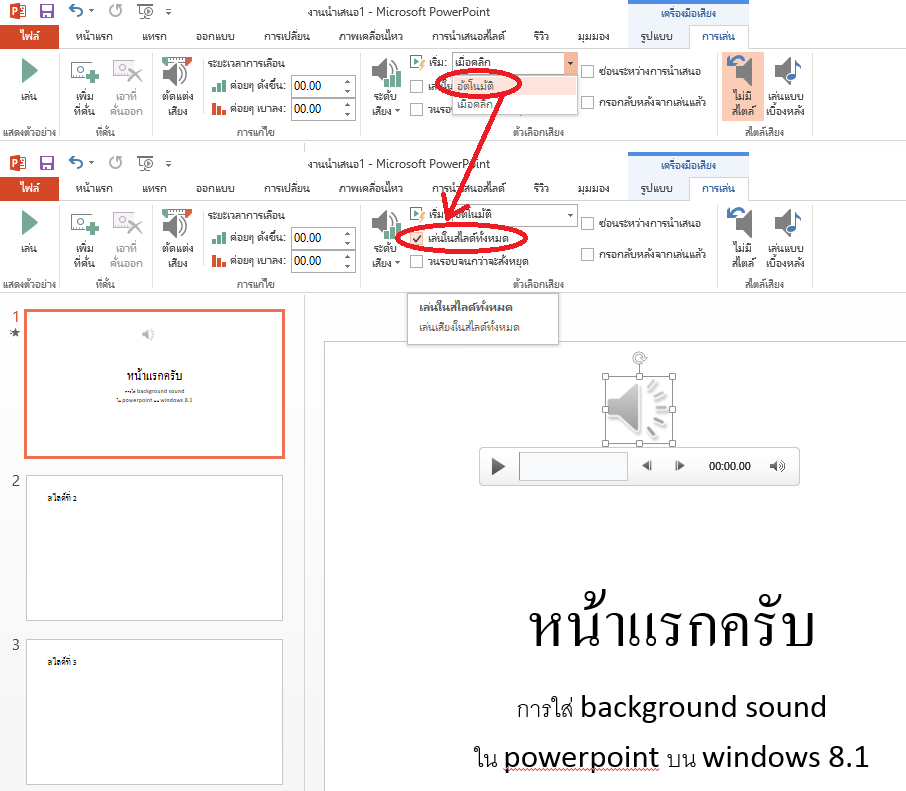Image resolution: width=906 pixels, height=791 pixels.
Task: Click เล่นแบบเบื้องหลัง play in background, upper ribbon
Action: (x=786, y=87)
